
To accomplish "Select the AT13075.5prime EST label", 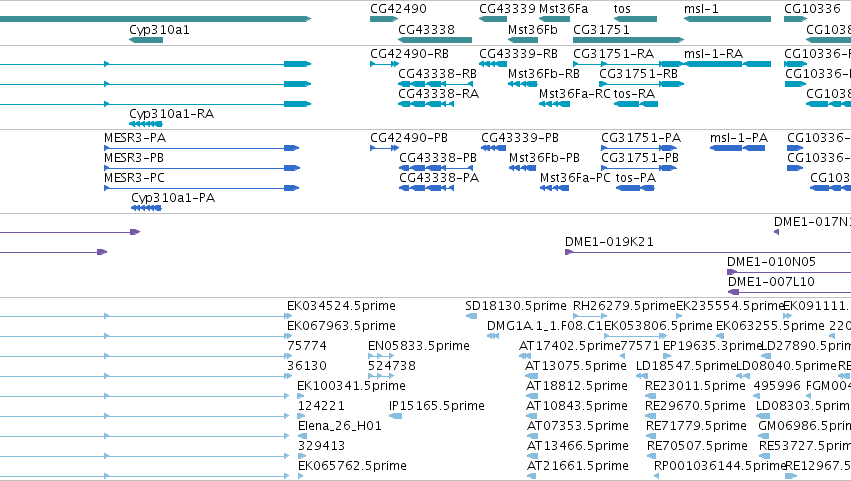I will click(576, 366).
